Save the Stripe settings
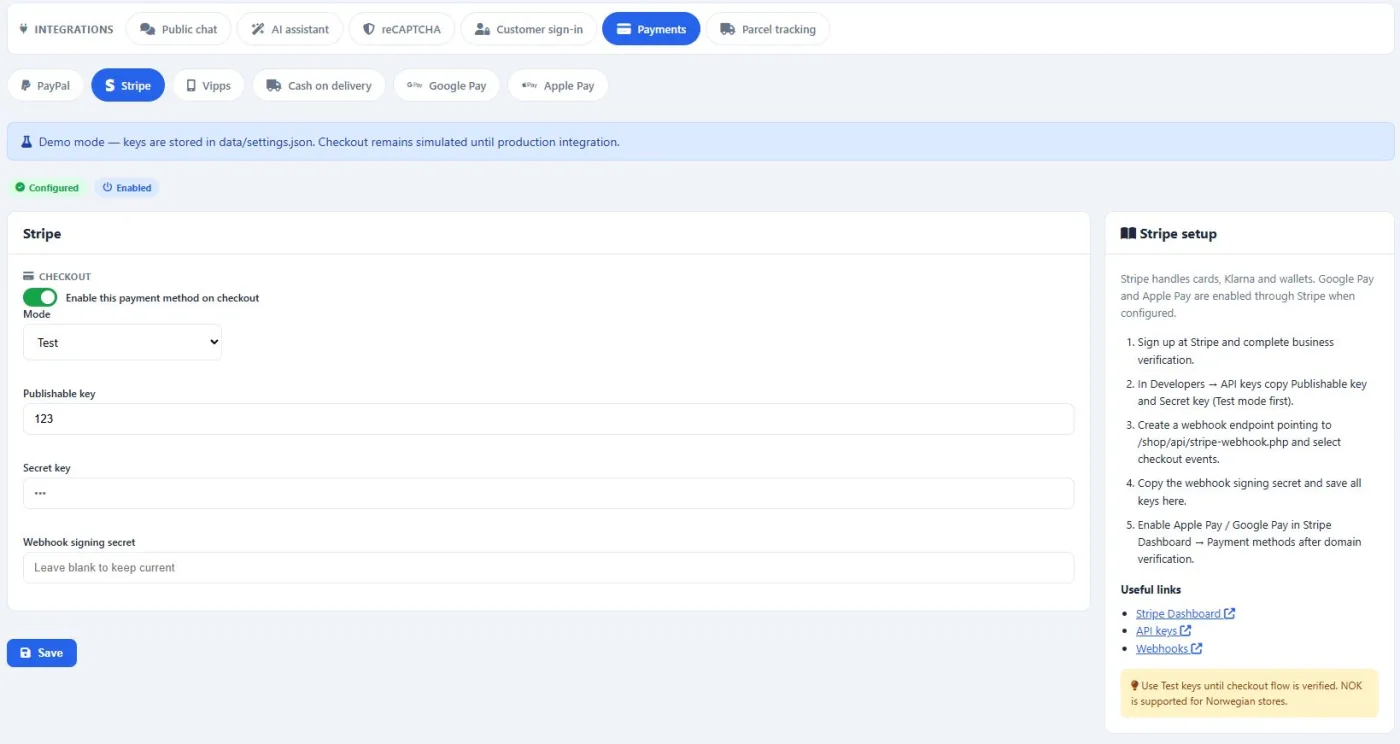The height and width of the screenshot is (744, 1400). [x=42, y=653]
